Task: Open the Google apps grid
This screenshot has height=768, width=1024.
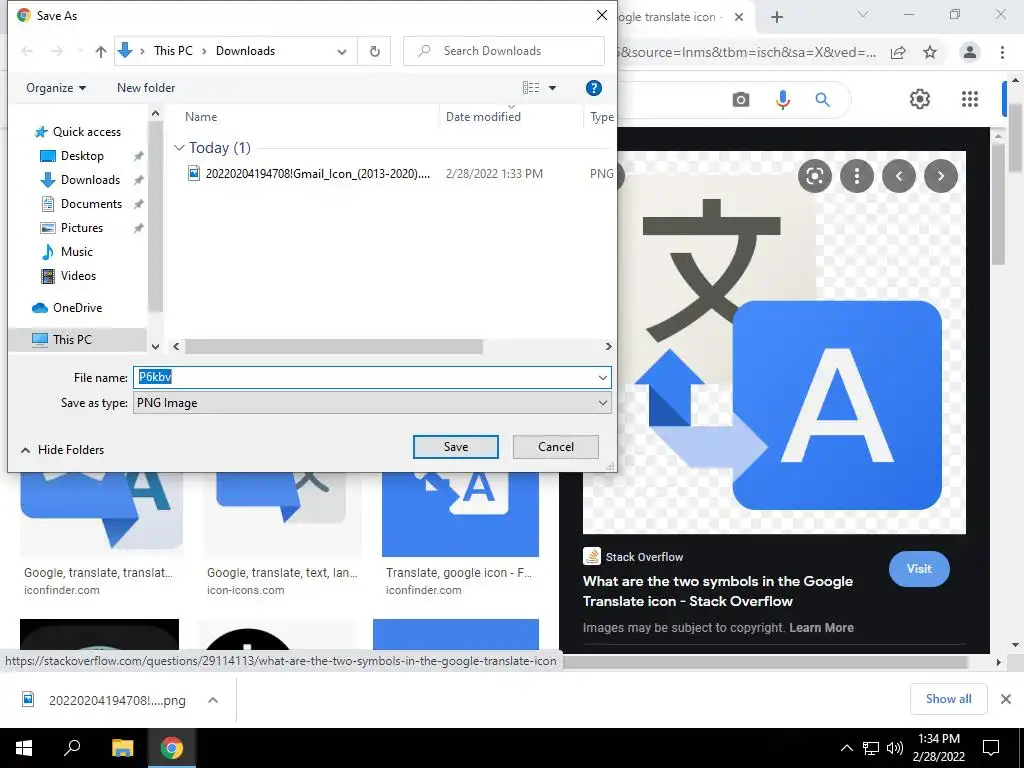Action: click(970, 99)
